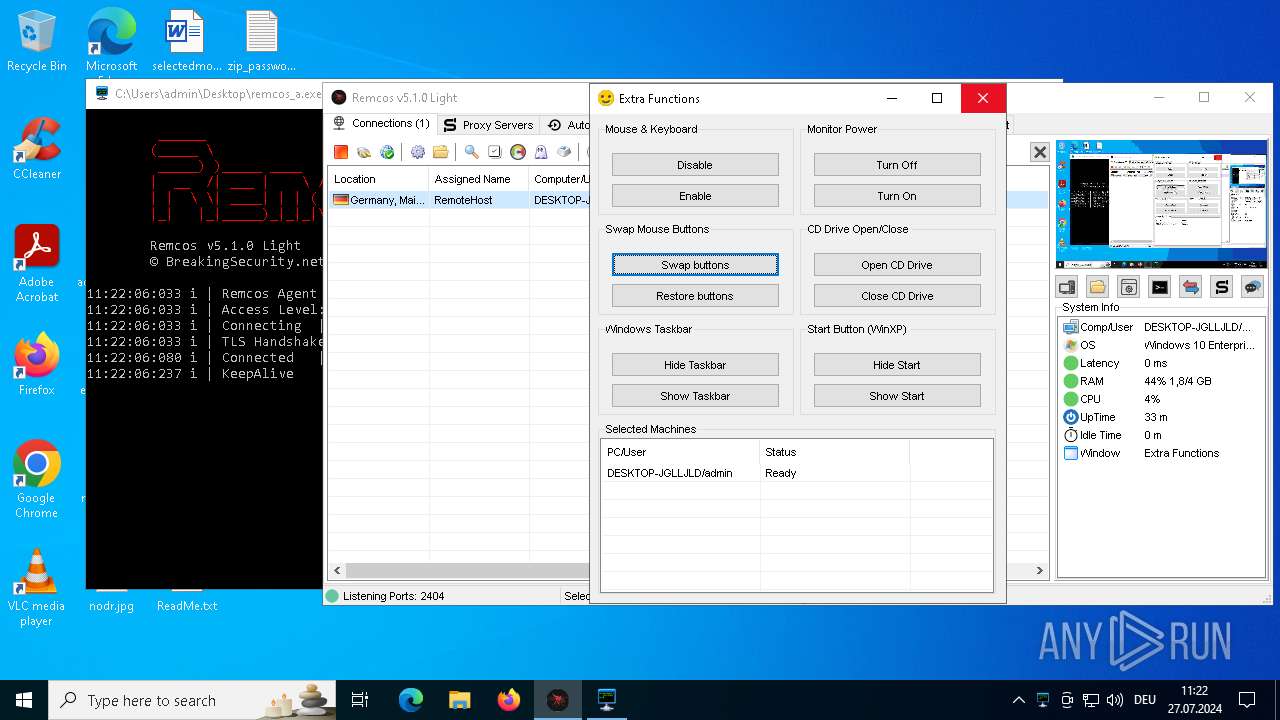Click Close CD Drive button

(x=897, y=296)
